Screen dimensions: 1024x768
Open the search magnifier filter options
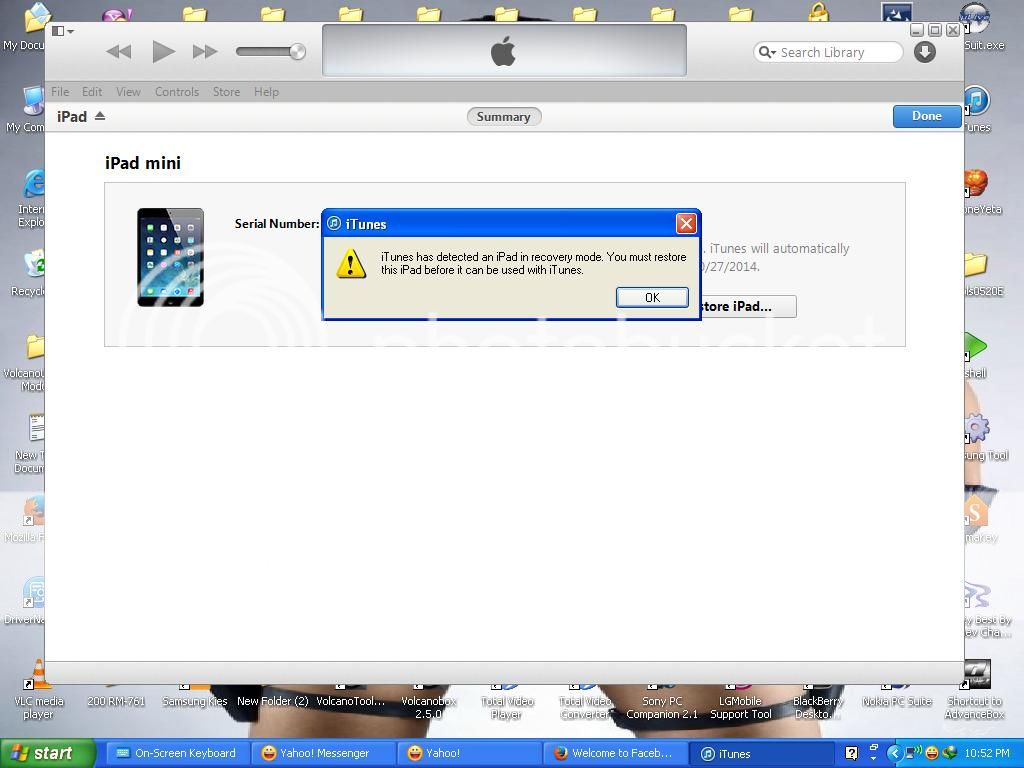click(766, 52)
